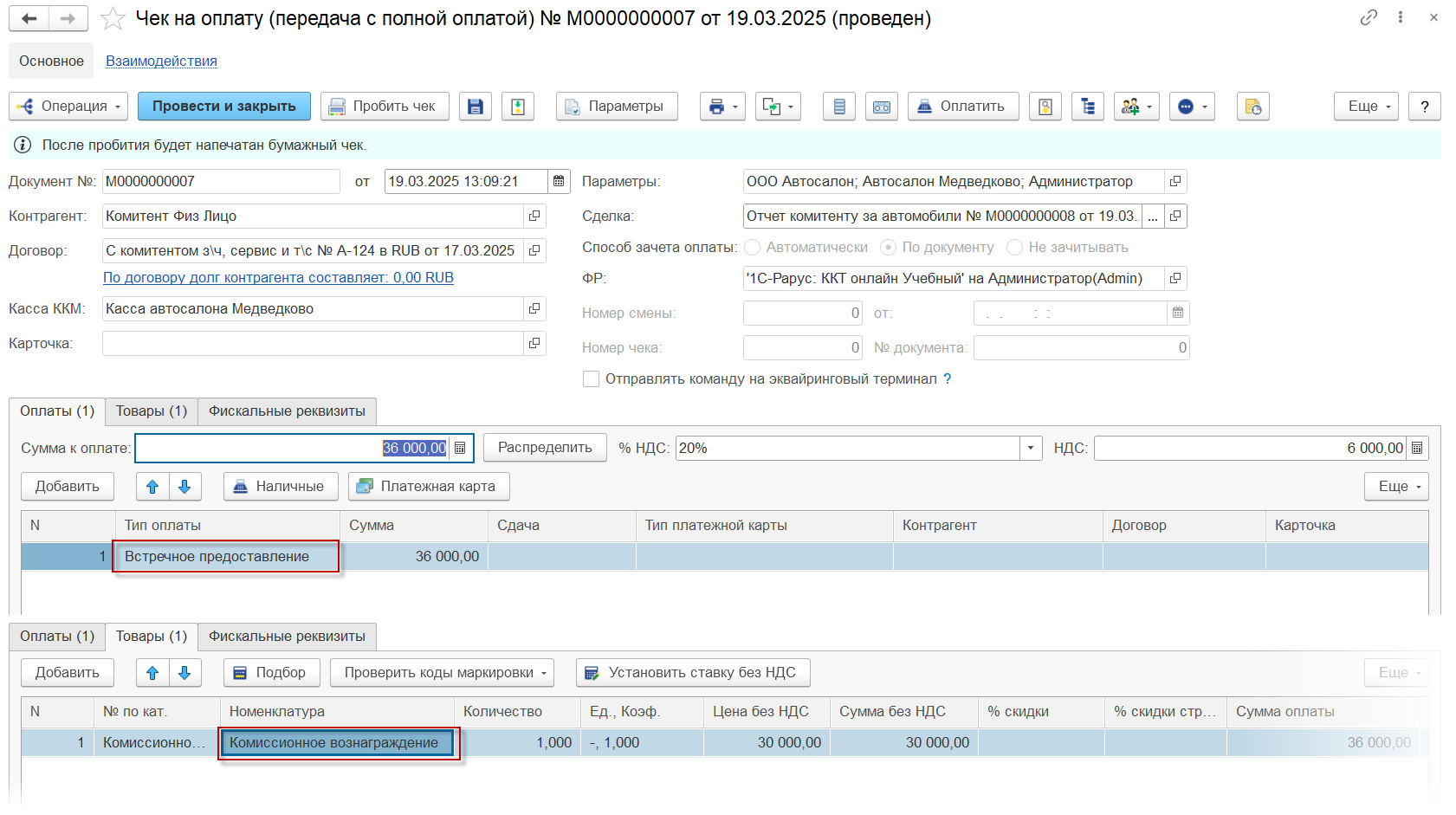Select По документу radio option
The image size is (1456, 815).
coord(888,248)
